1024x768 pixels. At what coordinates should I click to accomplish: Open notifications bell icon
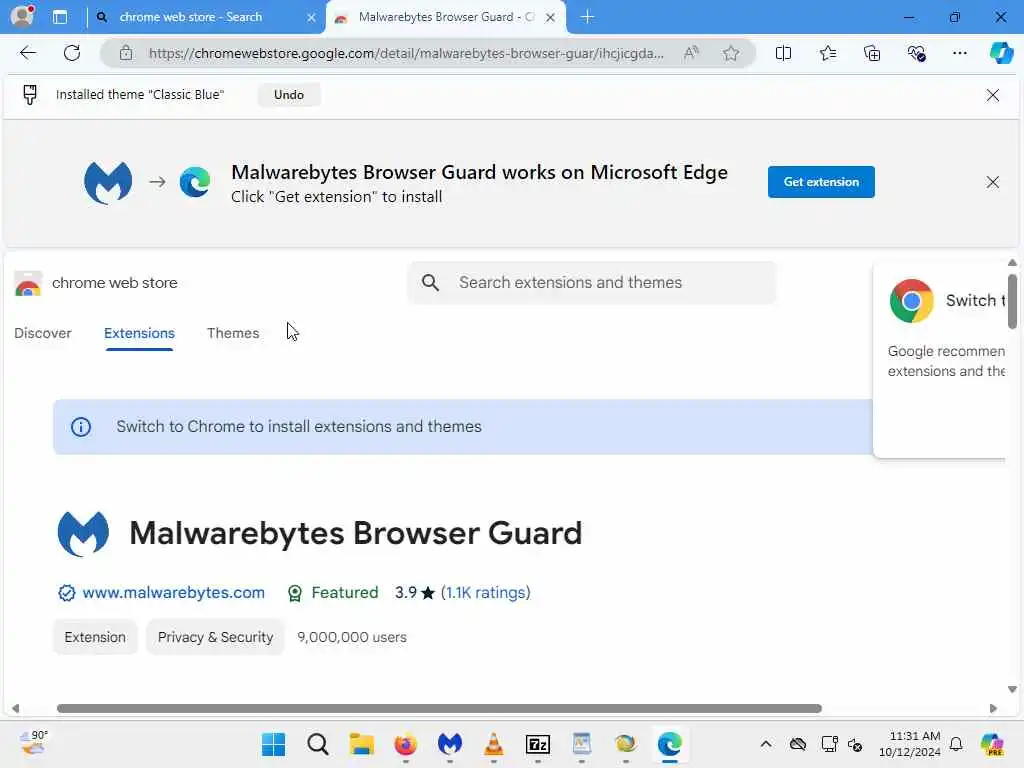tap(955, 744)
